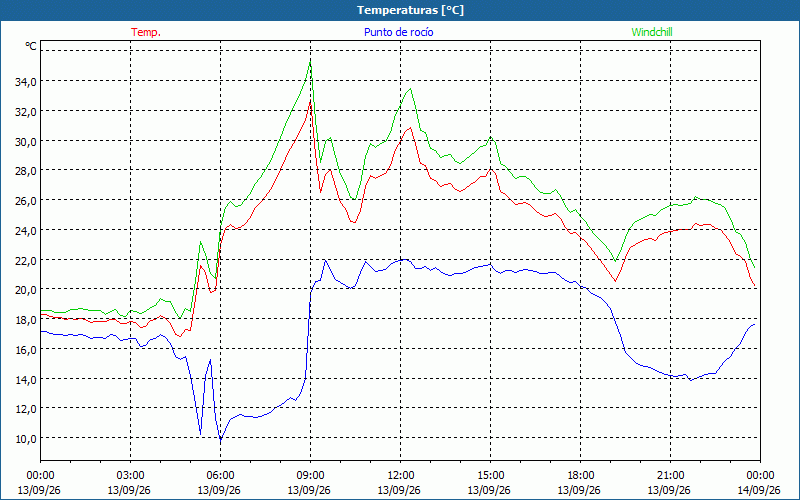Click the "Temperaturas [°C]" chart title
The image size is (800, 500).
(410, 10)
